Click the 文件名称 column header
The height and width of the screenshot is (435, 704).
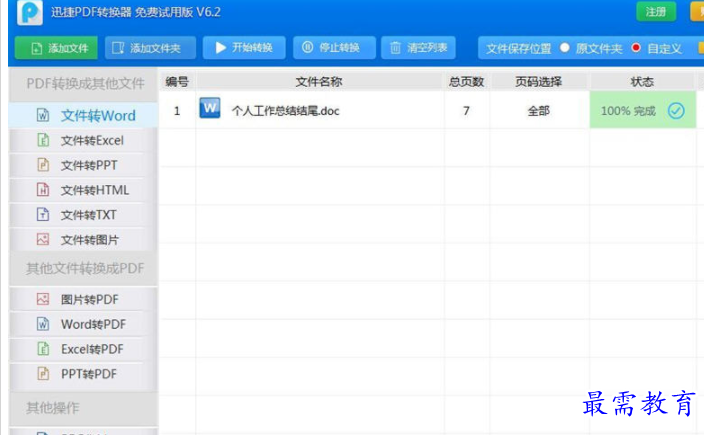click(x=319, y=81)
